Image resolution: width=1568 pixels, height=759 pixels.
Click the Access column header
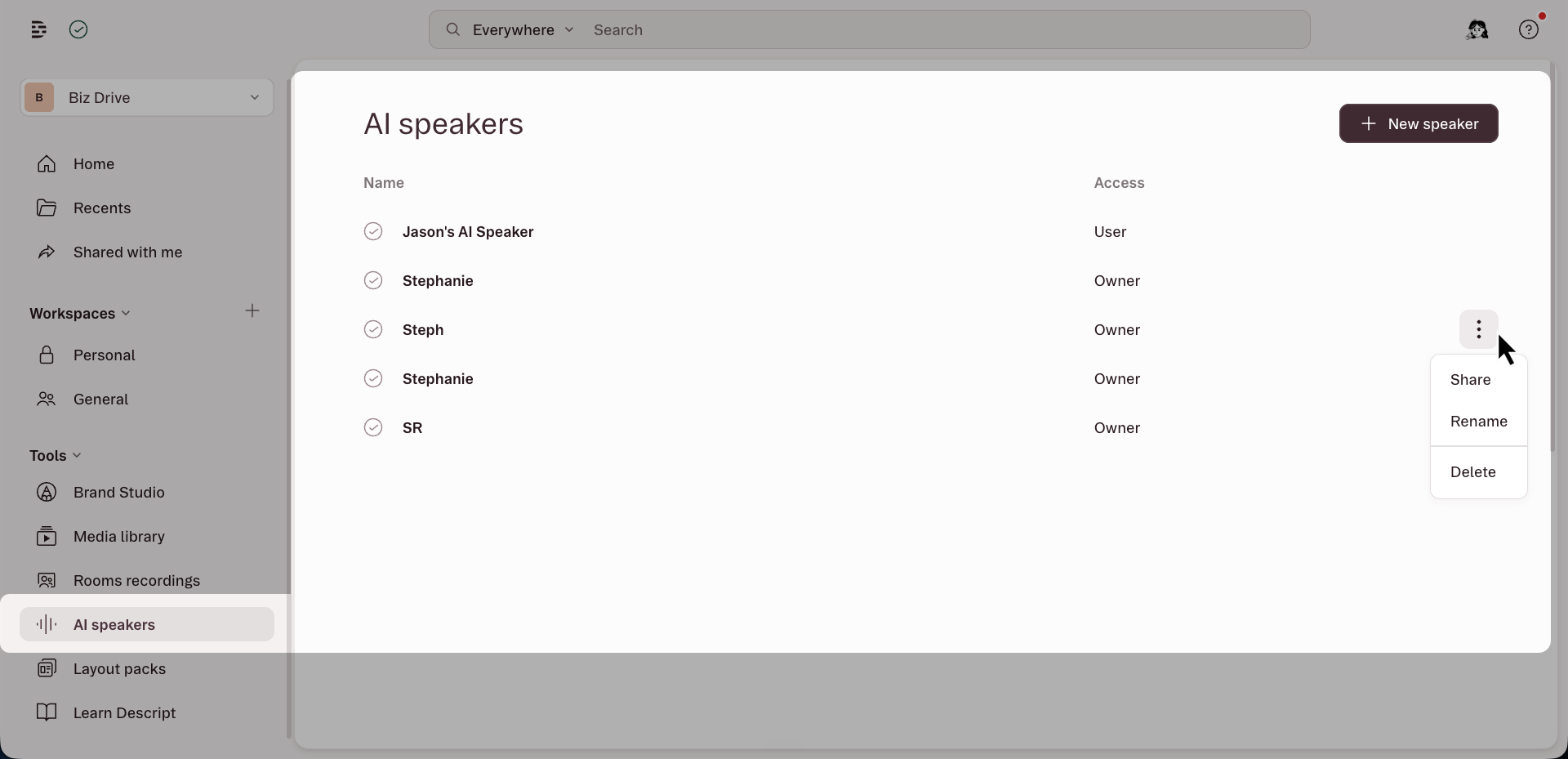pos(1119,183)
